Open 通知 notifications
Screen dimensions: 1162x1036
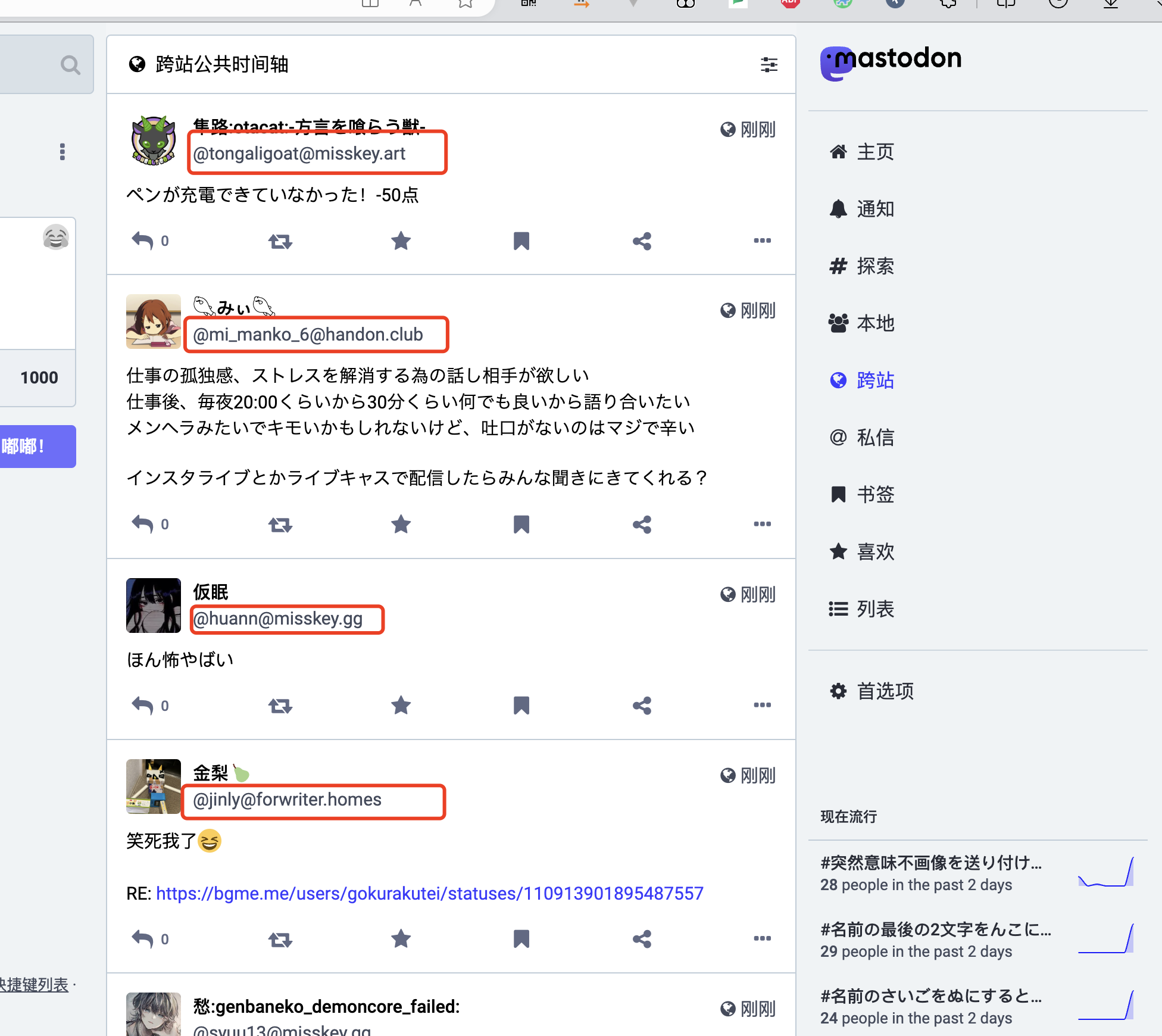(861, 209)
